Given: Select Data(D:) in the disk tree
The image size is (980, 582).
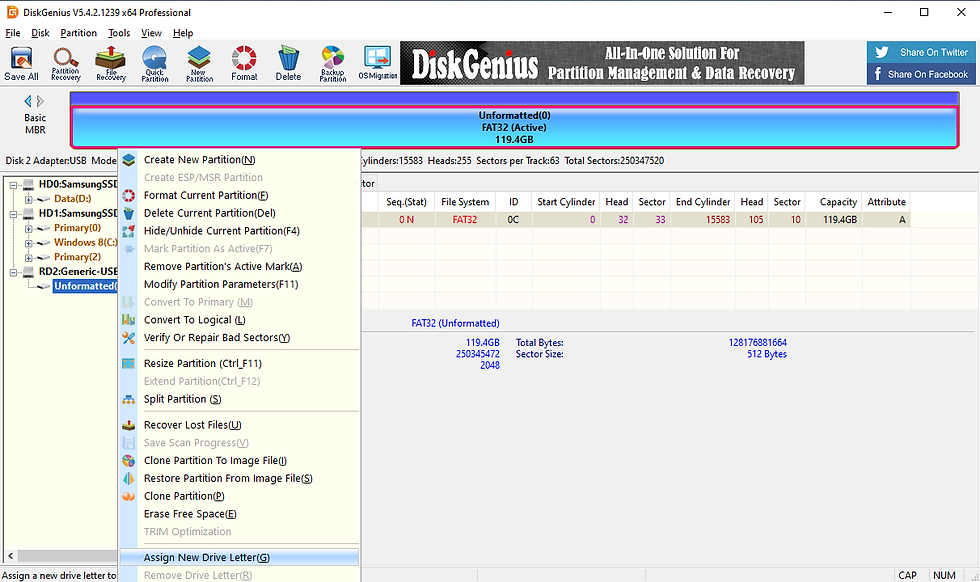Looking at the screenshot, I should (72, 199).
